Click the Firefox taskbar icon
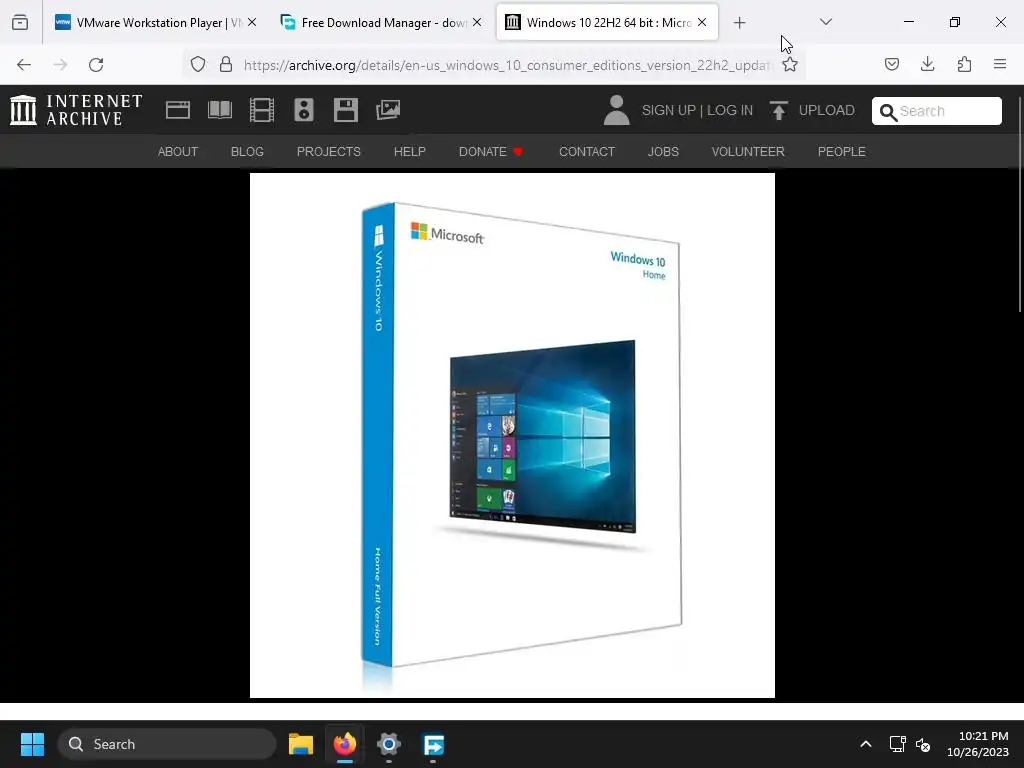Viewport: 1024px width, 768px height. (x=345, y=744)
